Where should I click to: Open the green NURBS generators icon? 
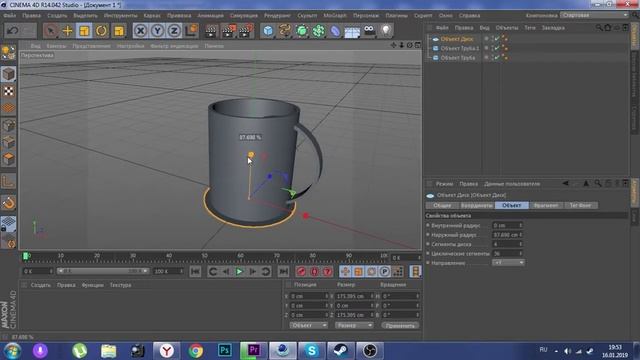click(302, 31)
